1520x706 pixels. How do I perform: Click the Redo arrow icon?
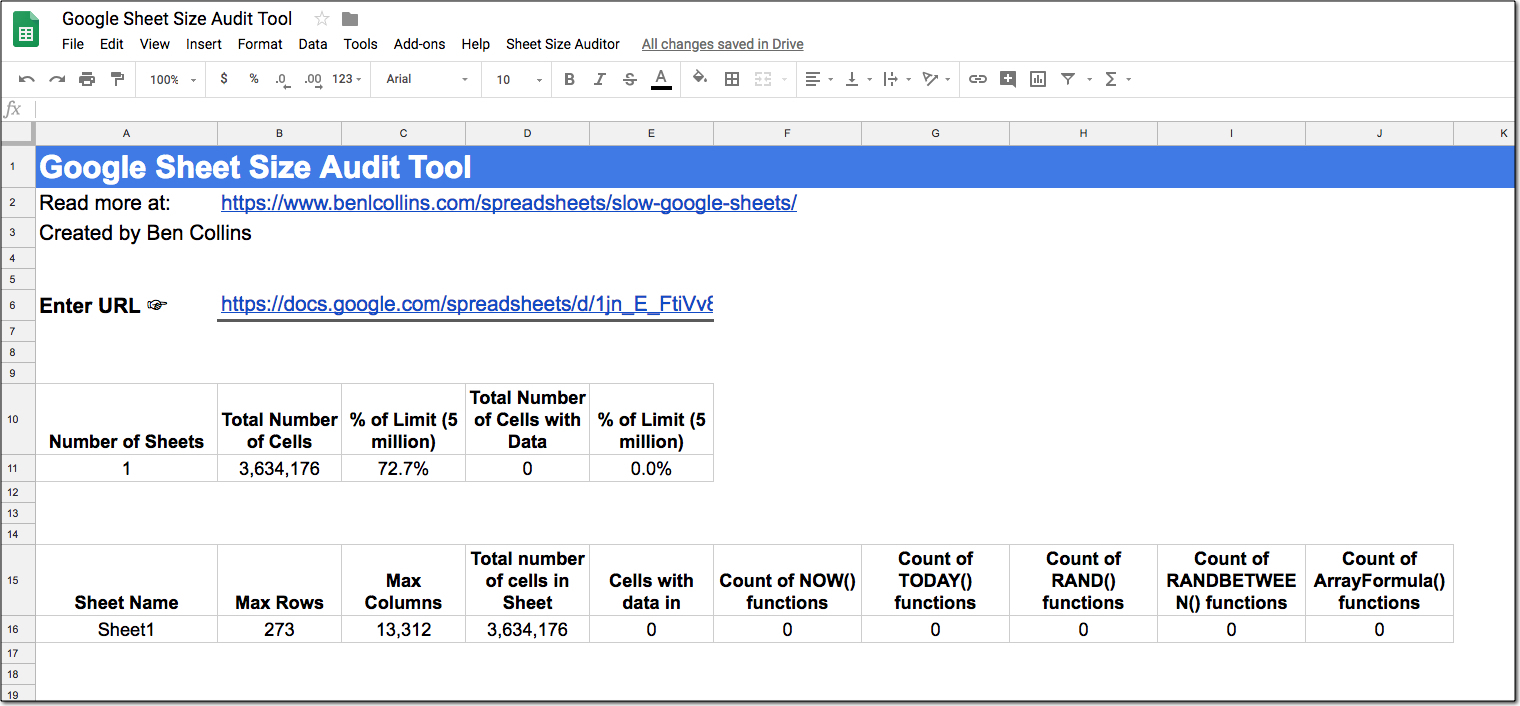(x=57, y=79)
